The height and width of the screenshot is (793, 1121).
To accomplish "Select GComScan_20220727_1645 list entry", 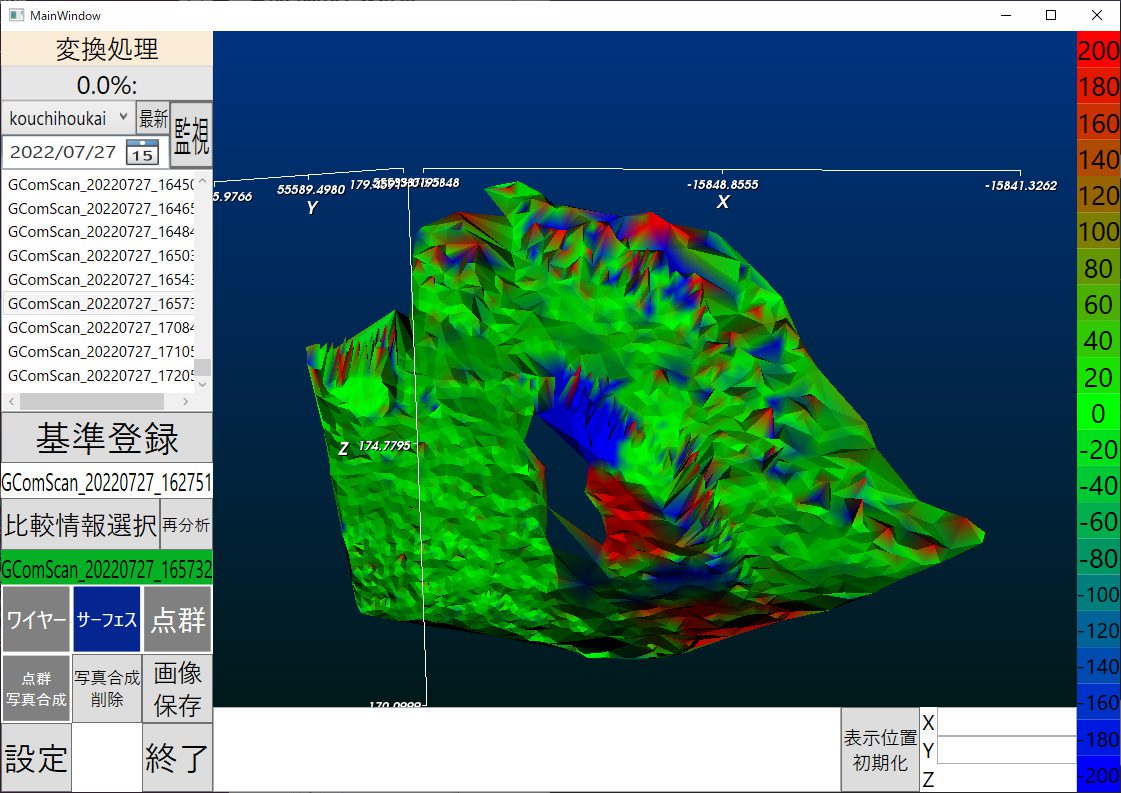I will [100, 185].
